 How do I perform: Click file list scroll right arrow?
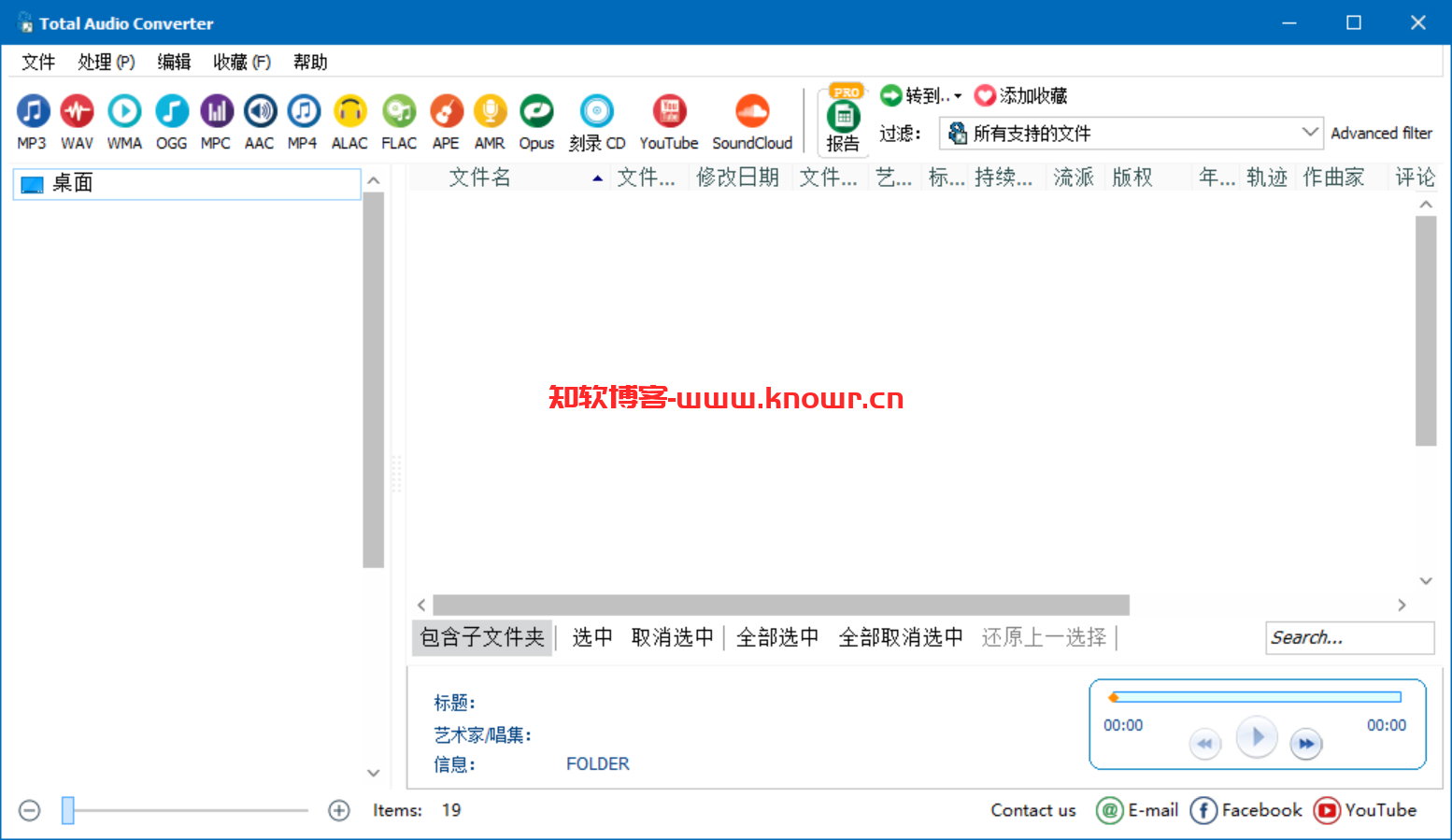click(1402, 605)
